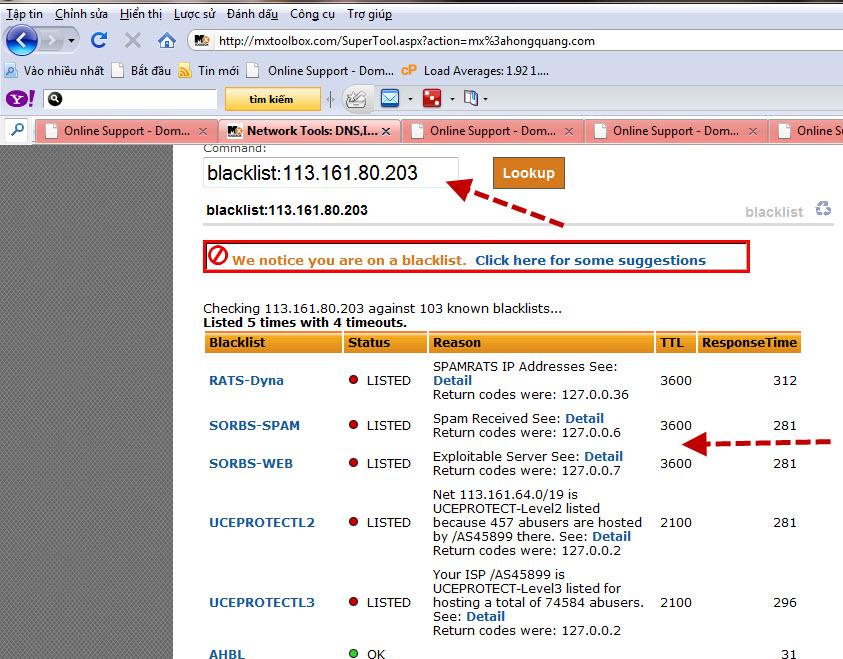
Task: Open the Công cụ menu
Action: [x=312, y=14]
